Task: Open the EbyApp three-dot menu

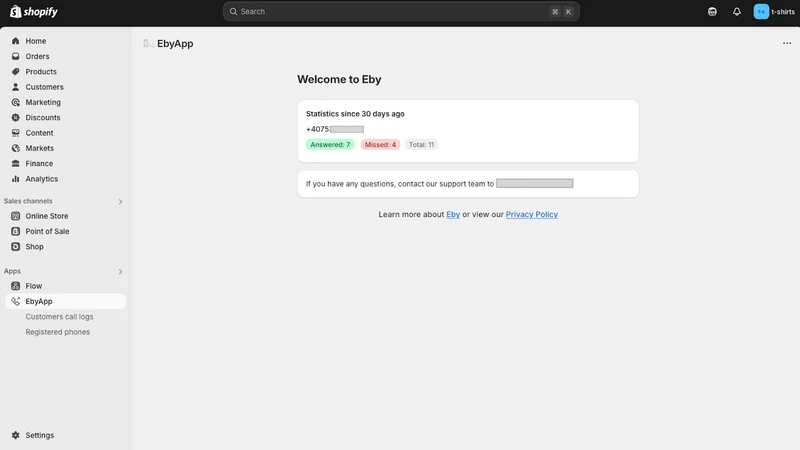Action: click(787, 43)
